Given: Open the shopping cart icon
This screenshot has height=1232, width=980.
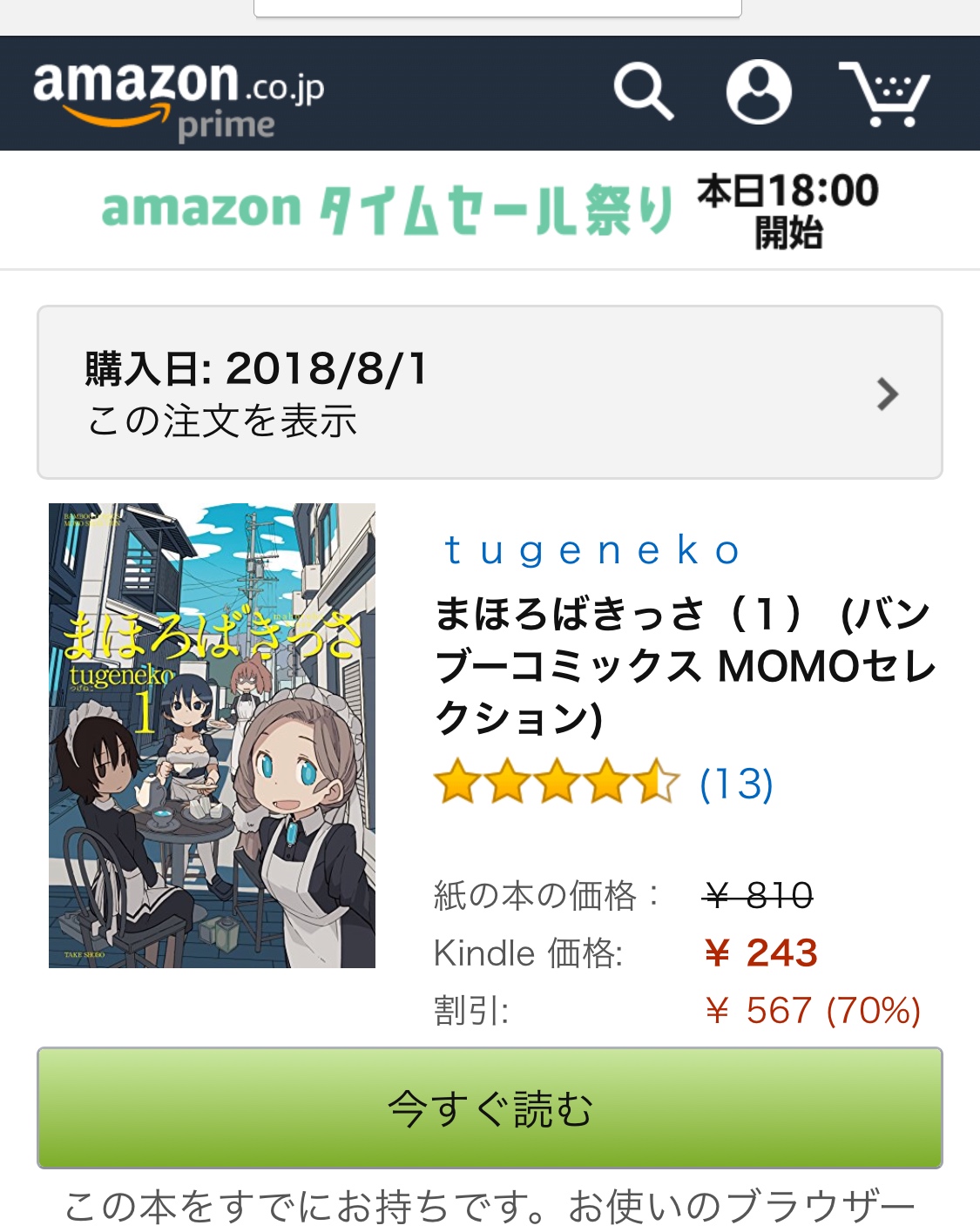Looking at the screenshot, I should pyautogui.click(x=884, y=93).
